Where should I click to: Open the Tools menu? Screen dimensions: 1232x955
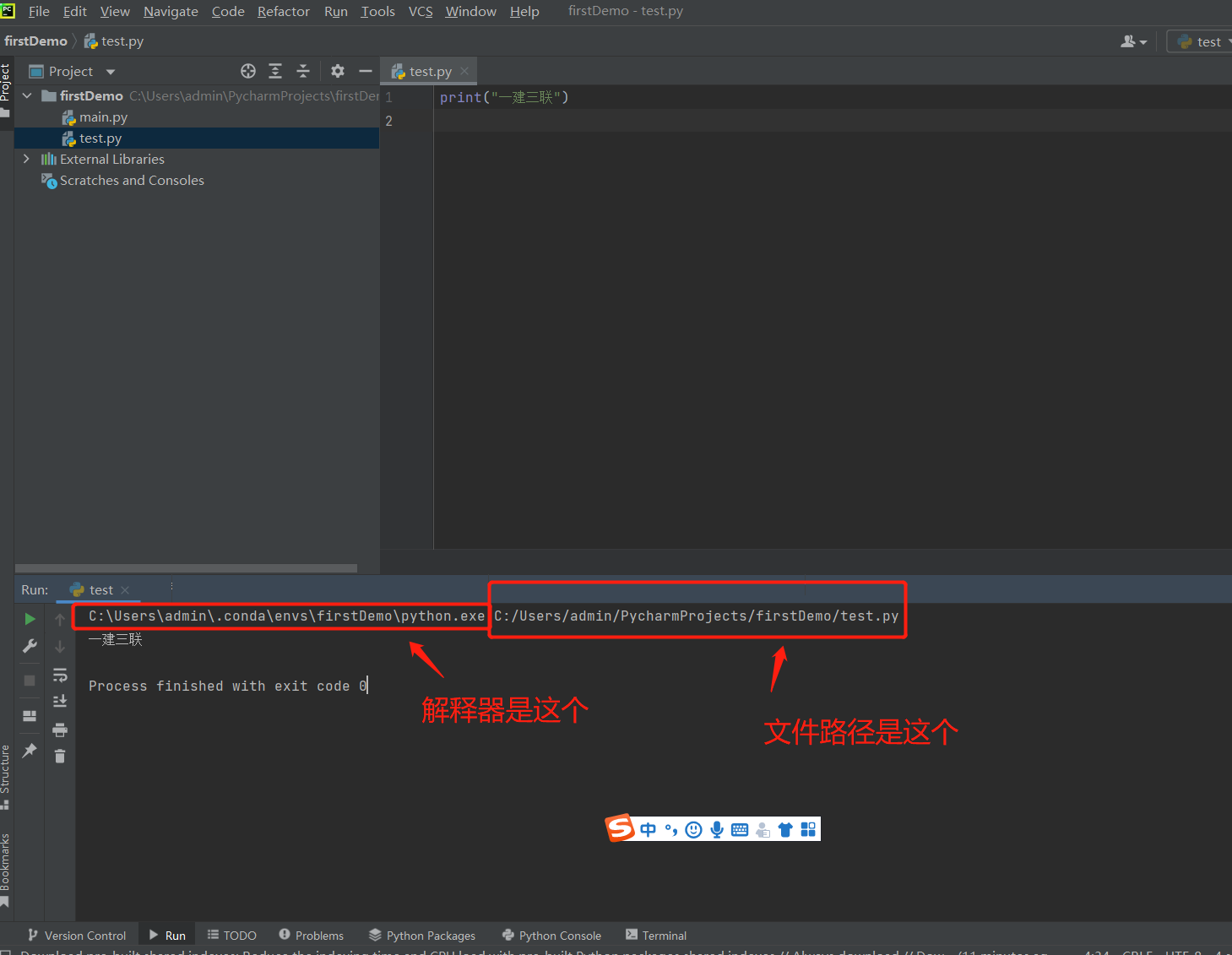coord(377,11)
